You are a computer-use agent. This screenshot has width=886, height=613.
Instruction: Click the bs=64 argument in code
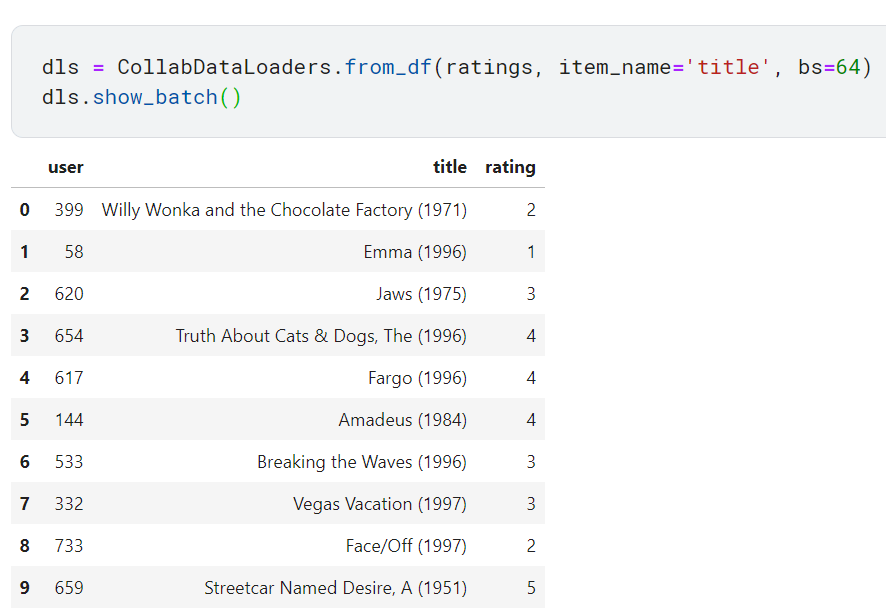click(x=829, y=67)
